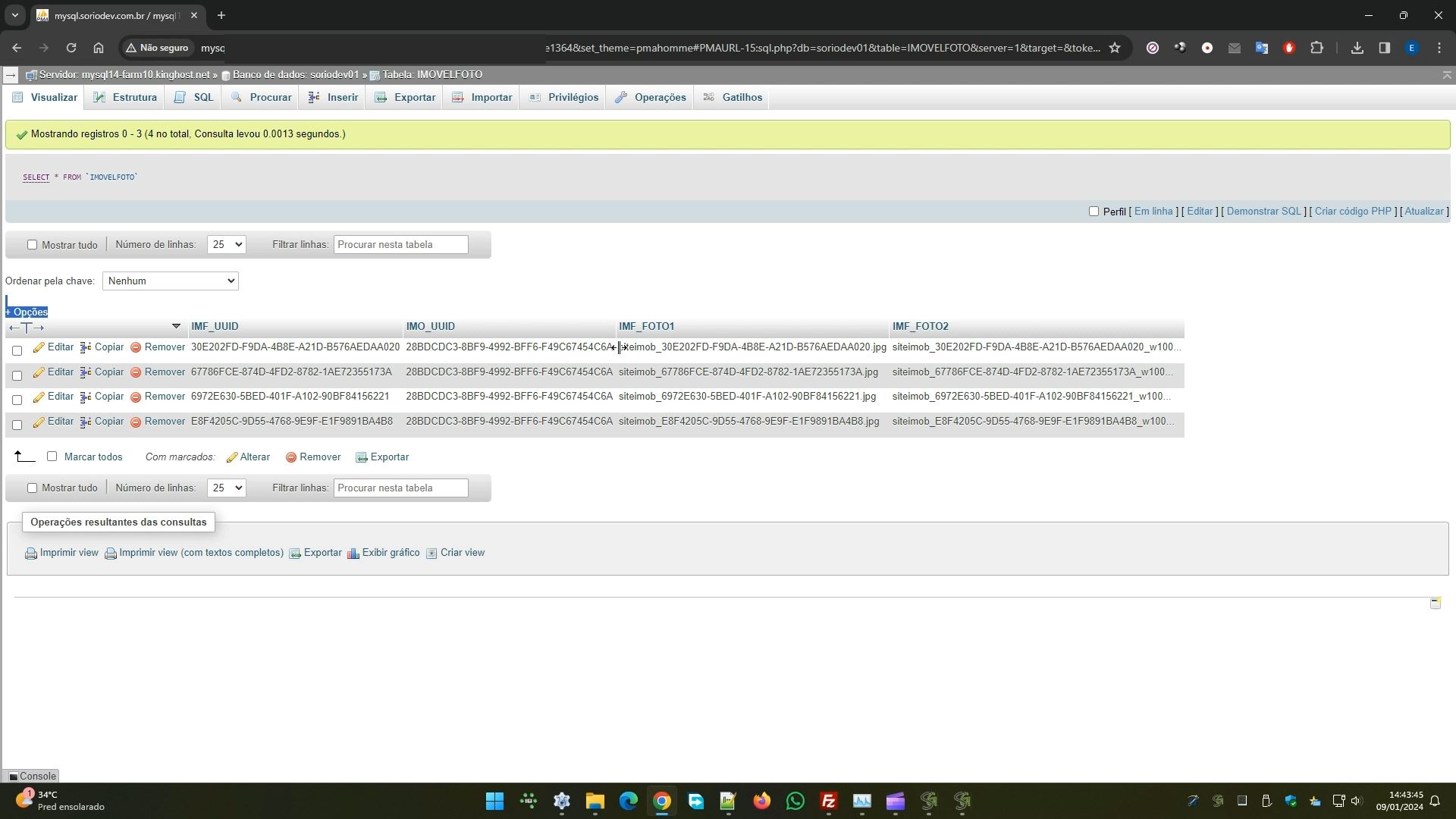Click Imprimir view printer icon
Viewport: 1456px width, 819px height.
[31, 554]
